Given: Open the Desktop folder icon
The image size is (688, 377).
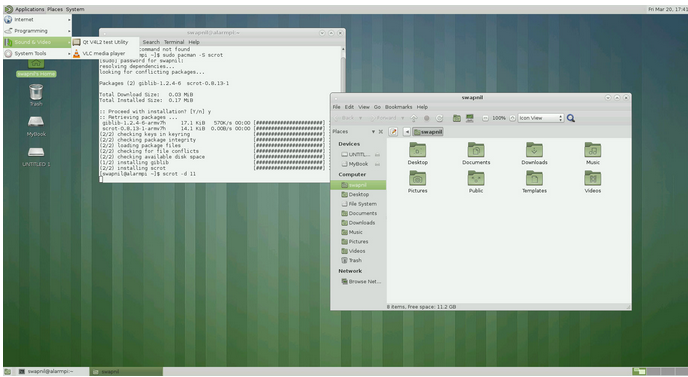Looking at the screenshot, I should 417,153.
